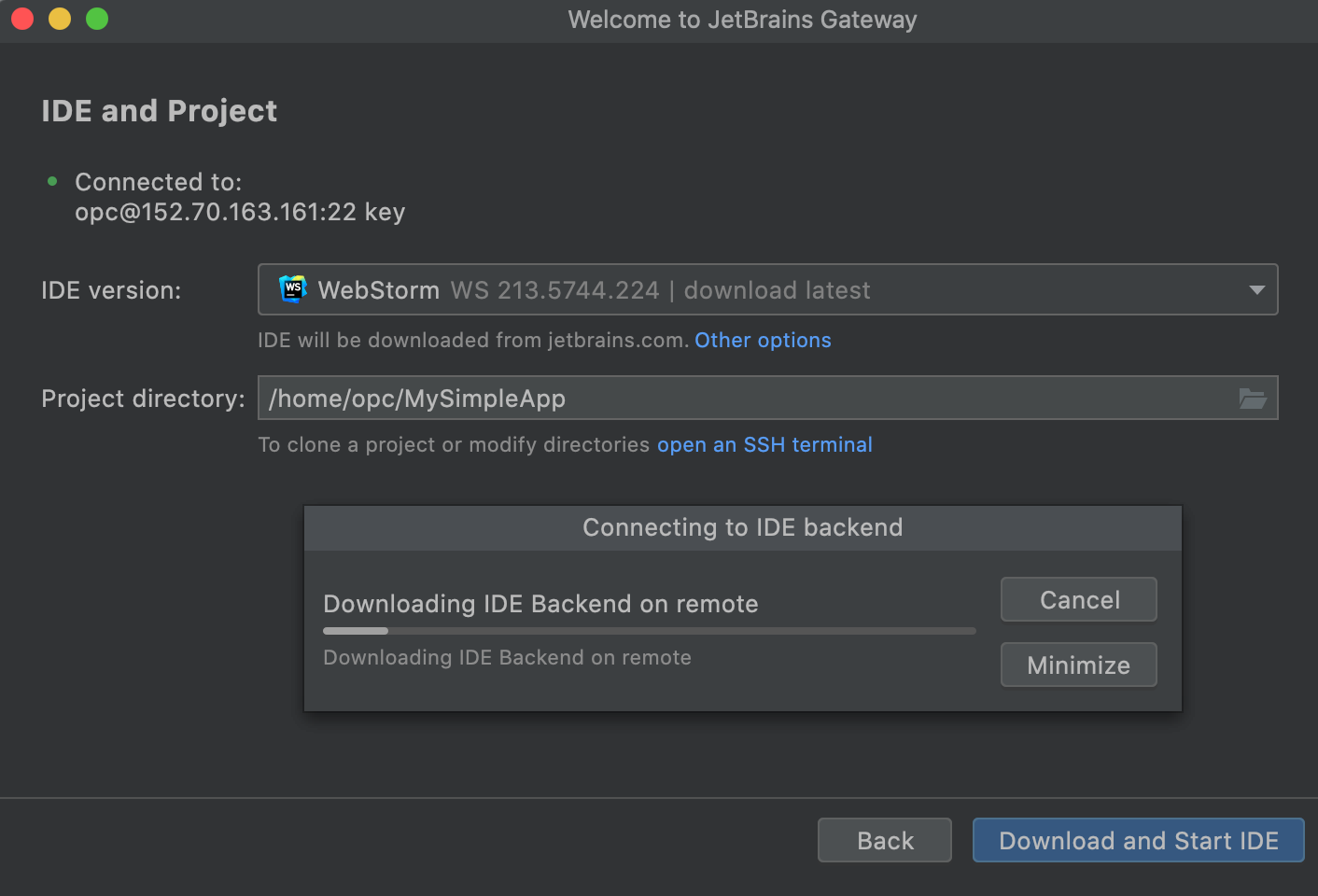Click the Connecting to IDE backend header
Viewport: 1318px width, 896px height.
(743, 527)
